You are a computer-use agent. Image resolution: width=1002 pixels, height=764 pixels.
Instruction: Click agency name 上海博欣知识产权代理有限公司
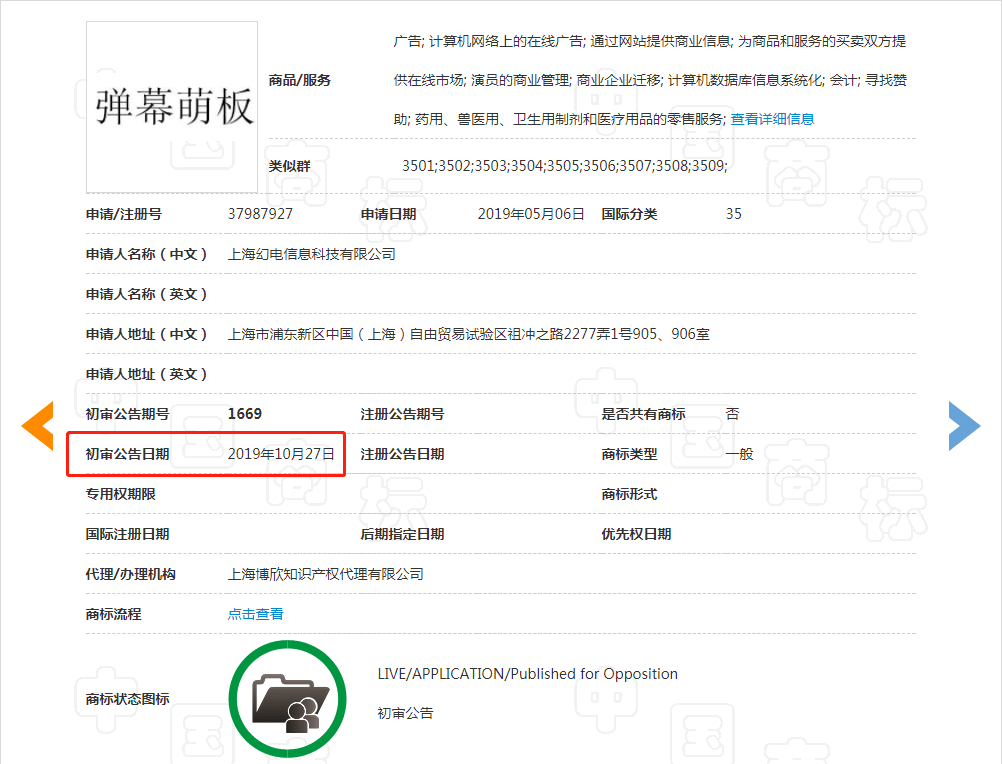click(326, 574)
